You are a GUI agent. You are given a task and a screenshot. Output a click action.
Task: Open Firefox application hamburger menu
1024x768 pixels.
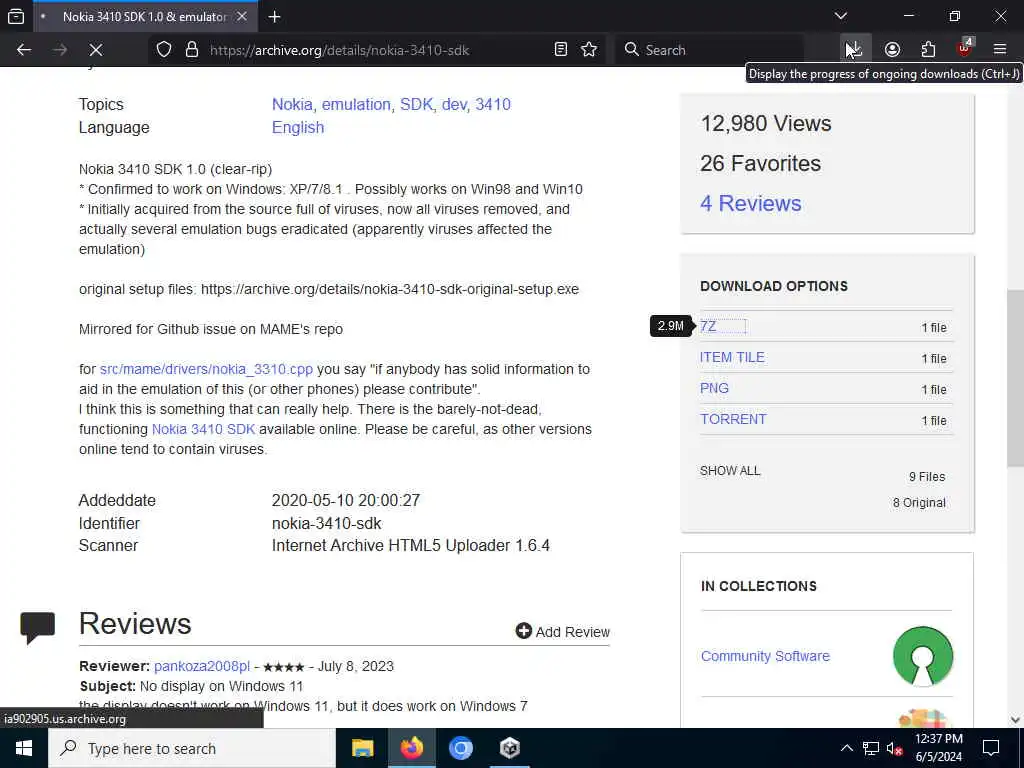[x=1000, y=50]
